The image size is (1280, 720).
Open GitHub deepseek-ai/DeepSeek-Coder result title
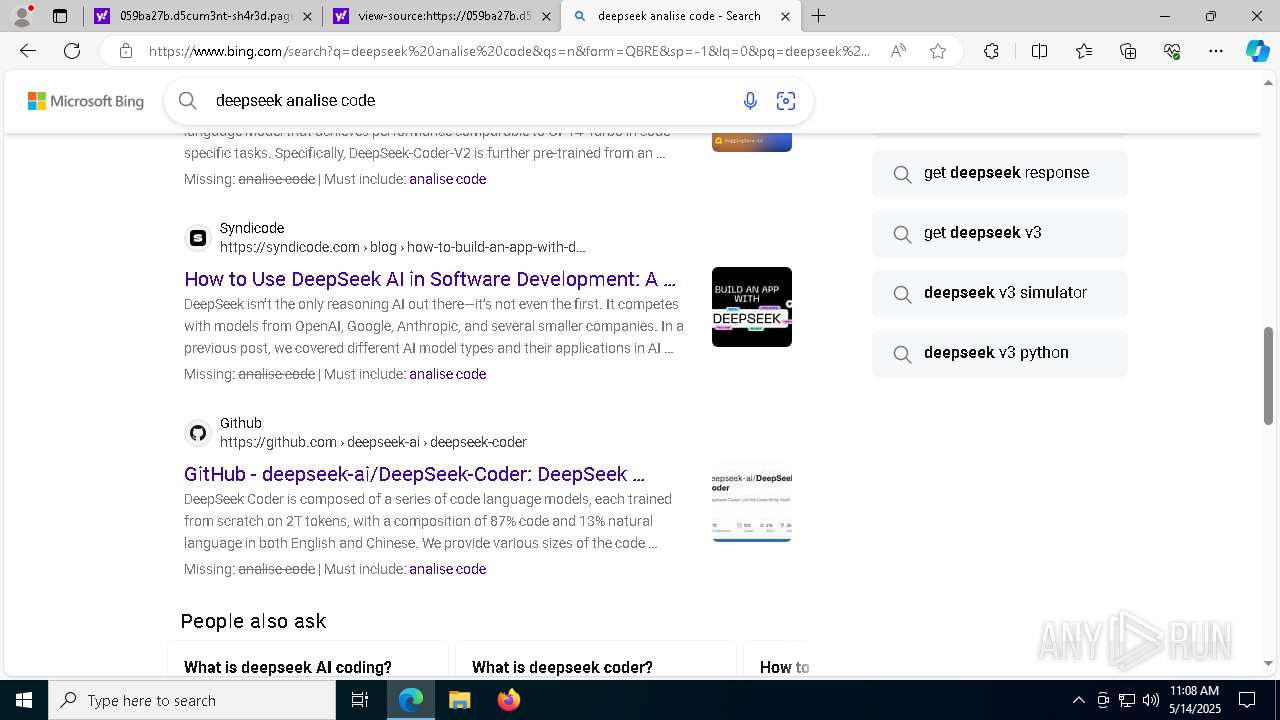pos(414,474)
